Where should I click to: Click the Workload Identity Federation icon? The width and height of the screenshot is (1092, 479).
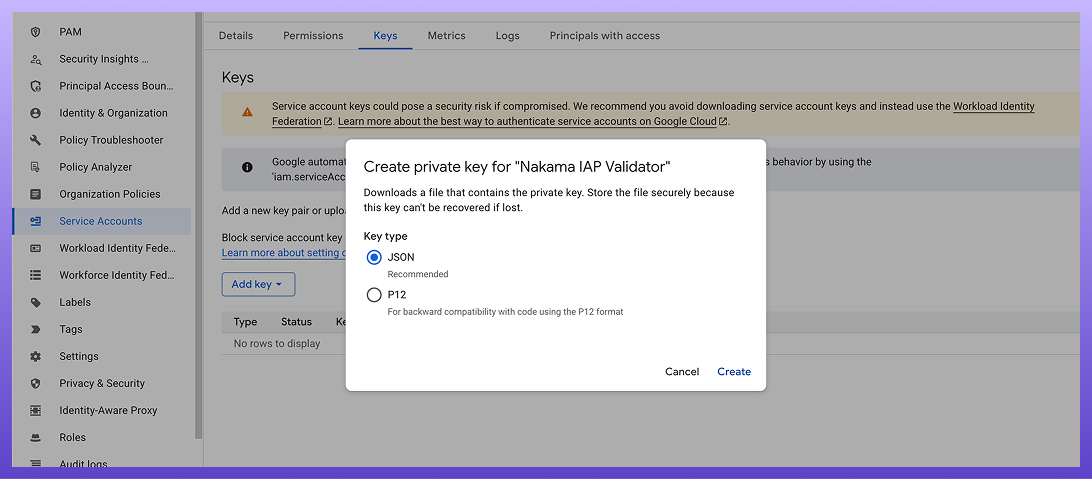tap(36, 248)
